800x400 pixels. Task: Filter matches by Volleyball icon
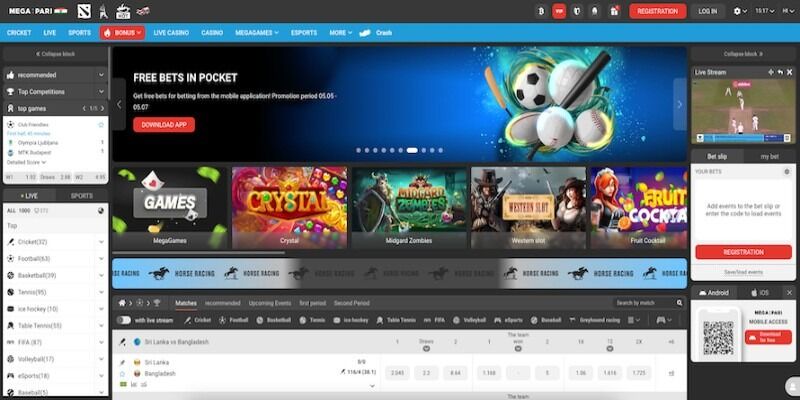point(456,320)
